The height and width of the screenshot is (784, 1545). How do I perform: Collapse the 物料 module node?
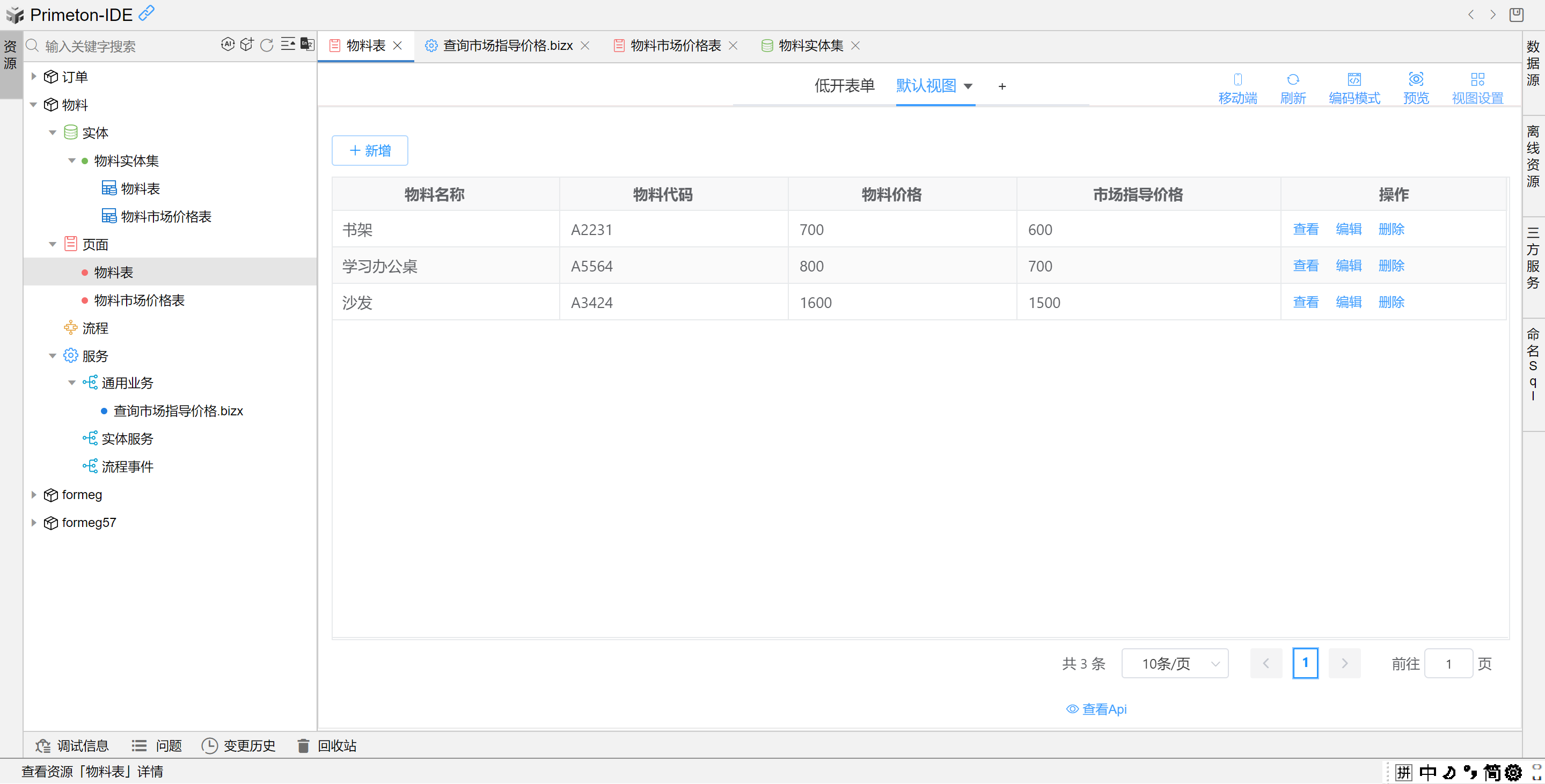coord(34,105)
